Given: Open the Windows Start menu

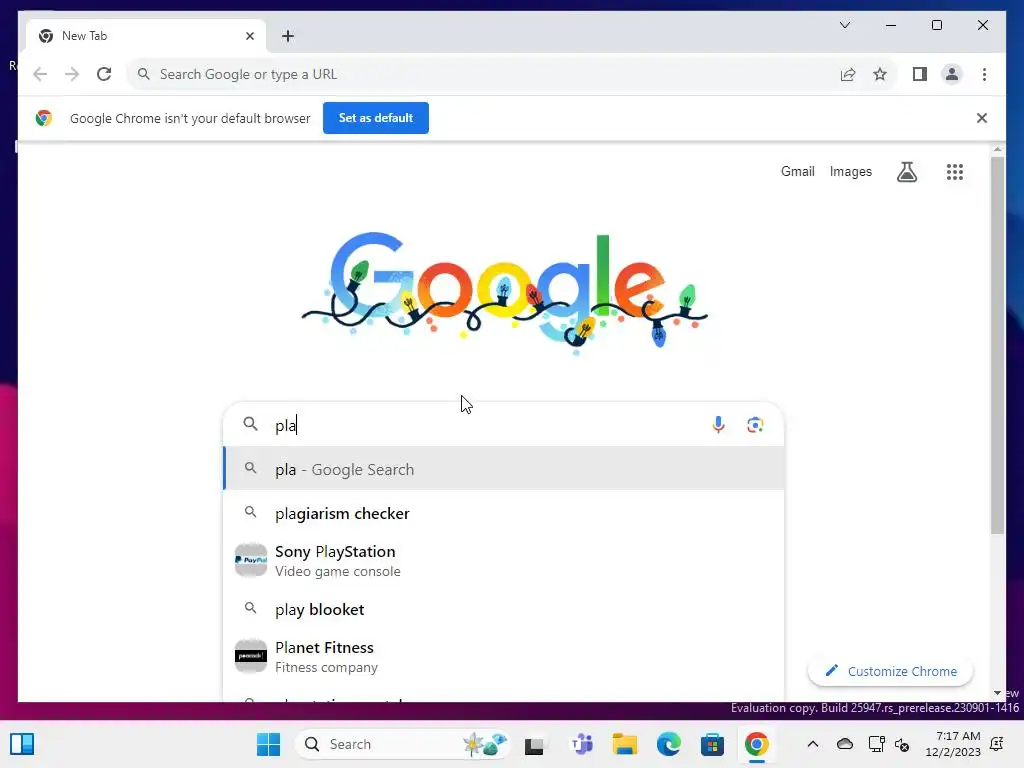Looking at the screenshot, I should [x=268, y=744].
